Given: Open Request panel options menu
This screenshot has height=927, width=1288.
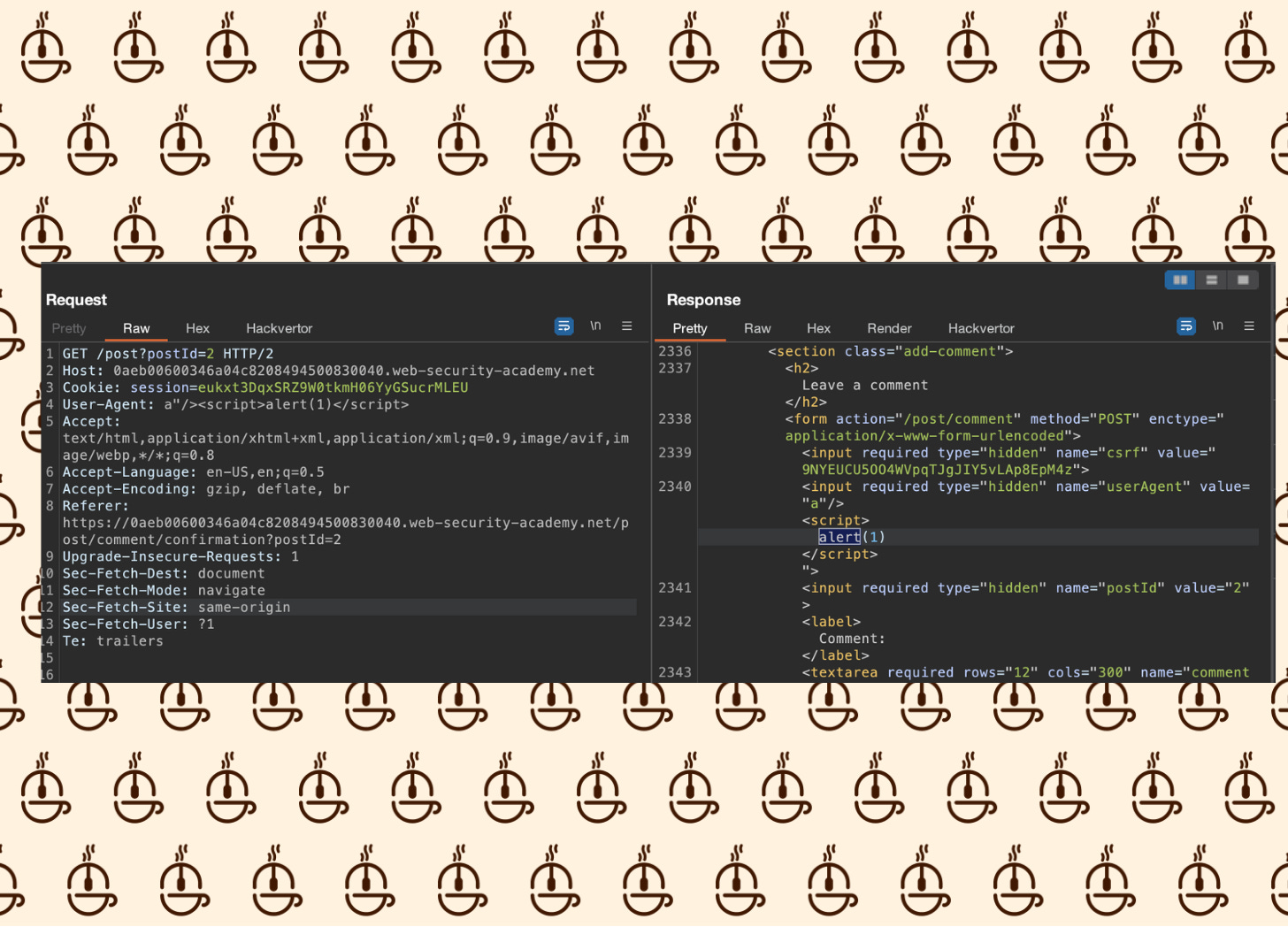Looking at the screenshot, I should [x=626, y=326].
